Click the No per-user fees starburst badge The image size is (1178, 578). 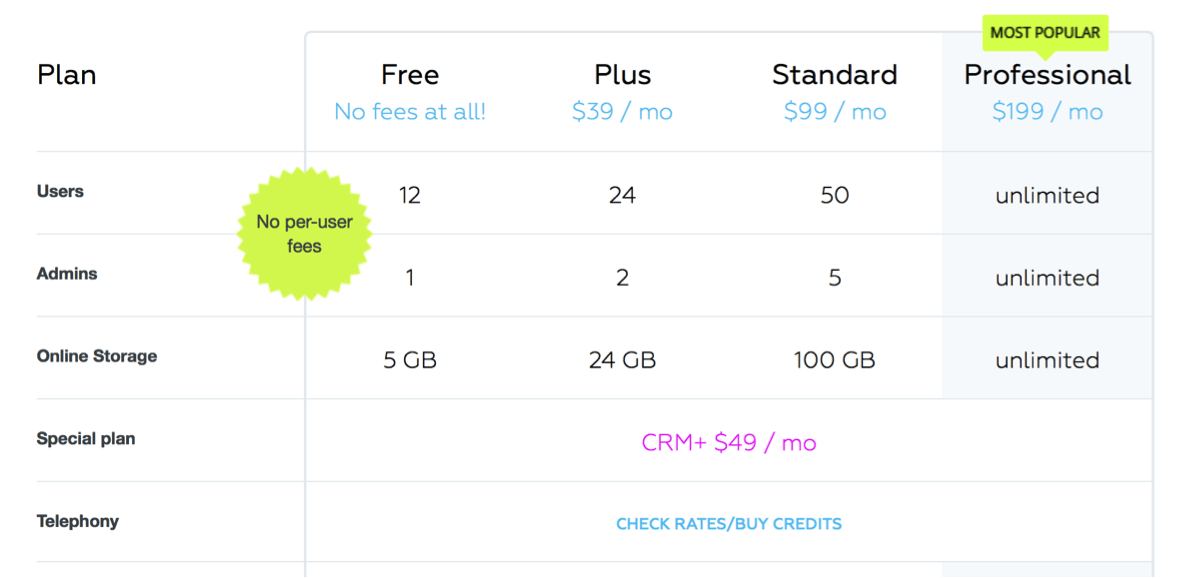[304, 234]
